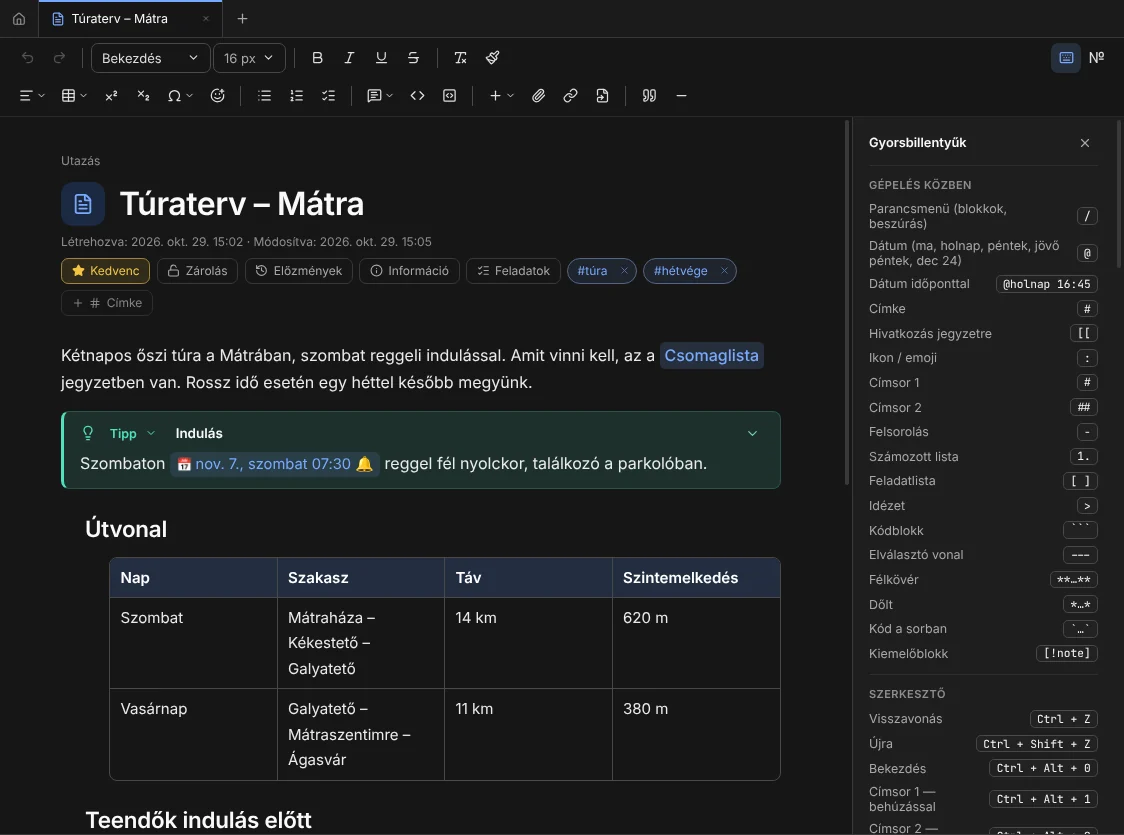1124x835 pixels.
Task: Open the text alignment dropdown
Action: (x=32, y=96)
